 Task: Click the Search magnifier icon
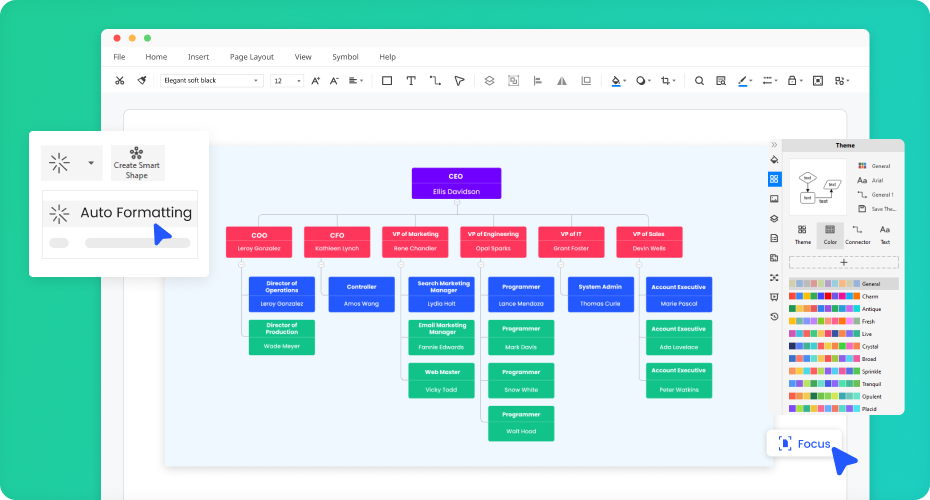coord(699,80)
